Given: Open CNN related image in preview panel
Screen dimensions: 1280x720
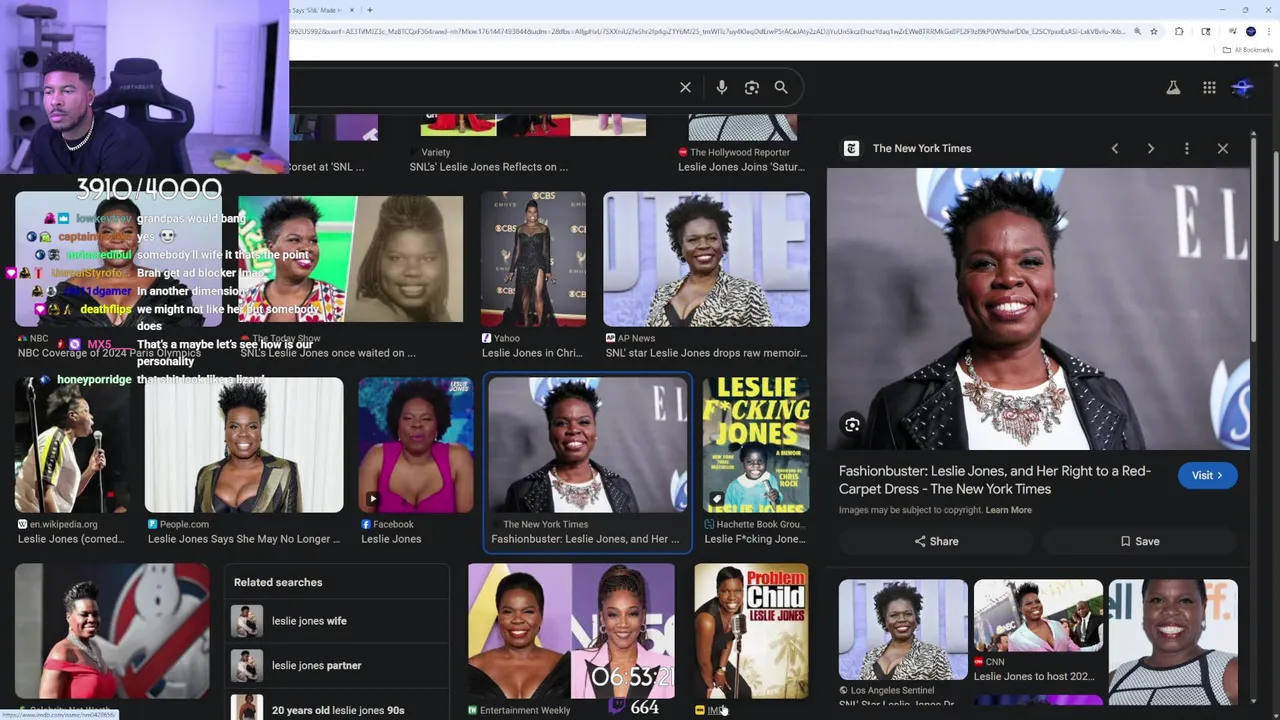Looking at the screenshot, I should pos(1038,616).
